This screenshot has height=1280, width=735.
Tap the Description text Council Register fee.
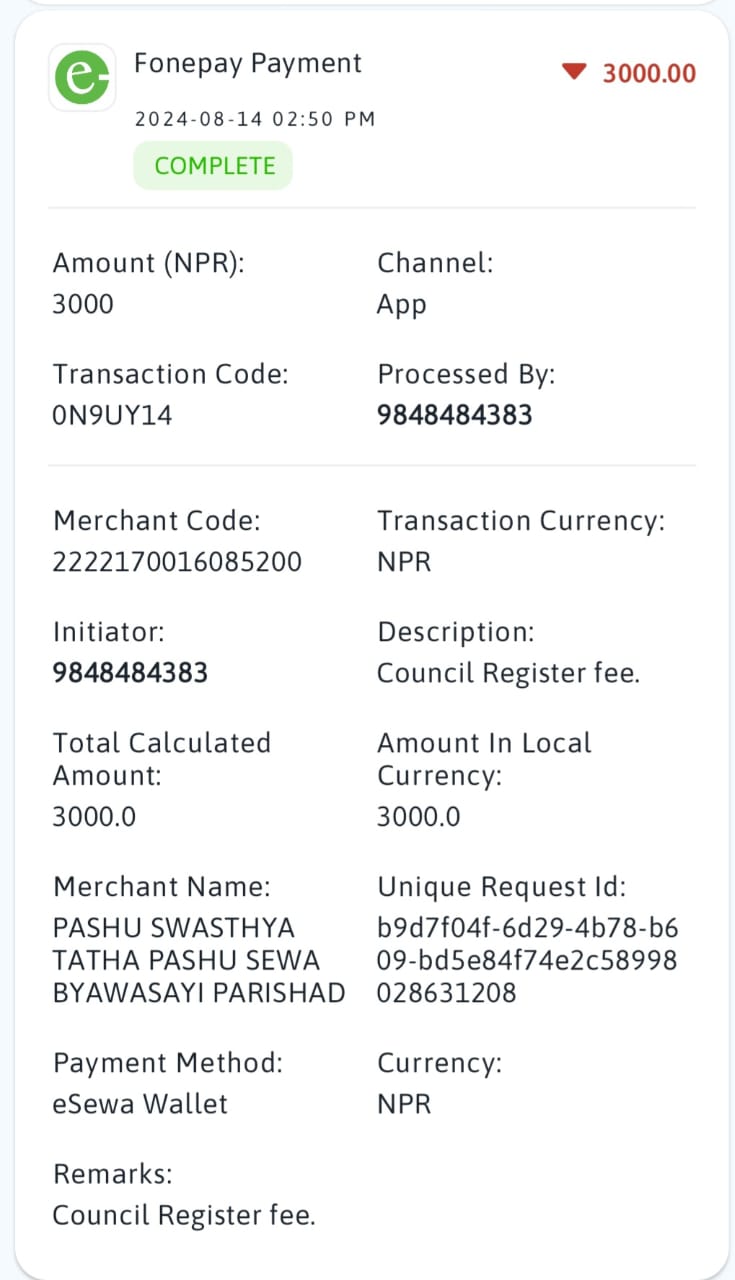coord(508,673)
